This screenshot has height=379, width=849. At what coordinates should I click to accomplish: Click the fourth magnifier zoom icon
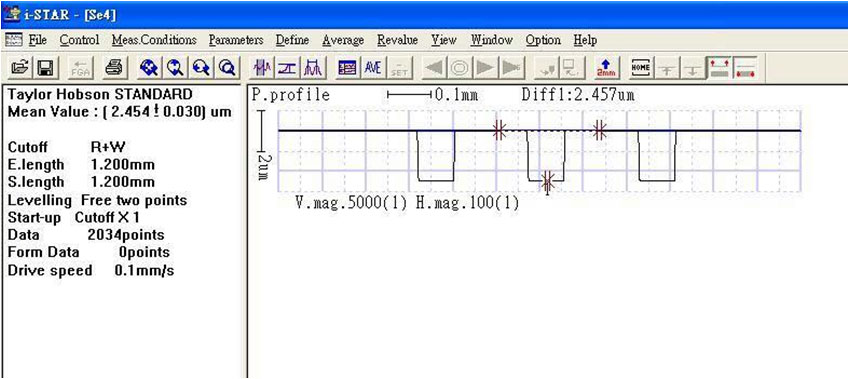[x=226, y=67]
